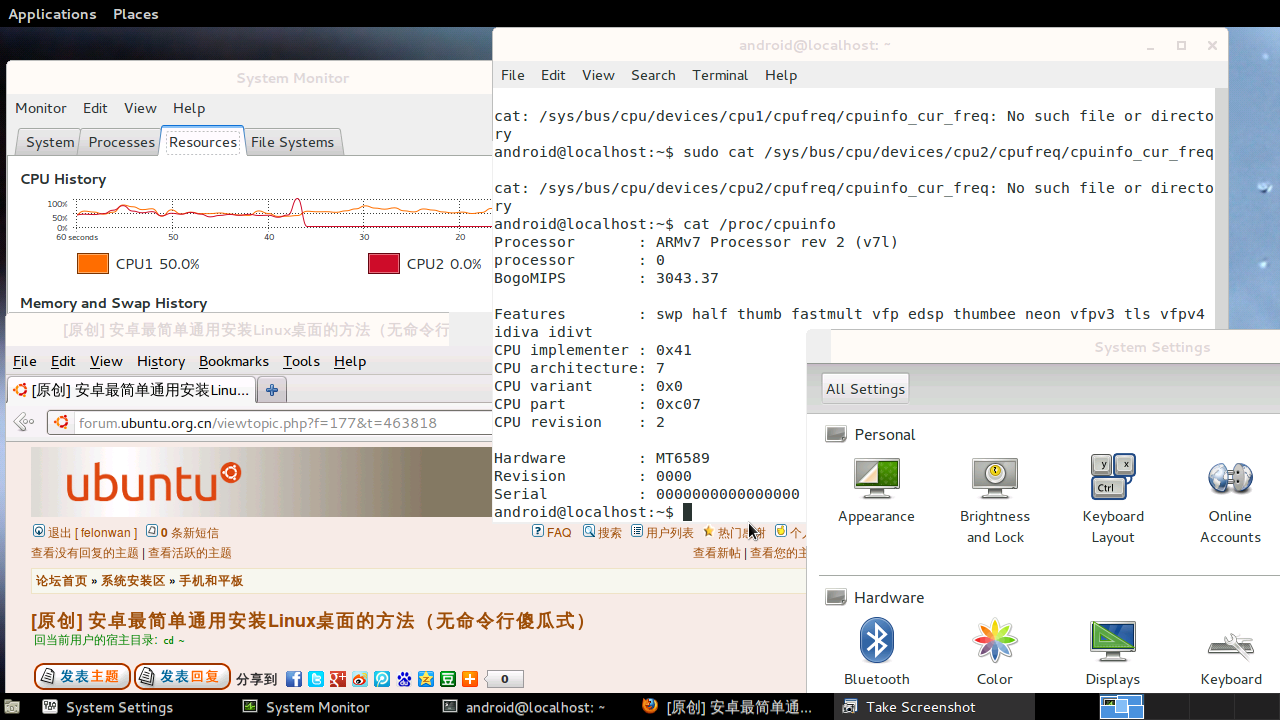Click the FAQ icon link on forum

(x=538, y=532)
